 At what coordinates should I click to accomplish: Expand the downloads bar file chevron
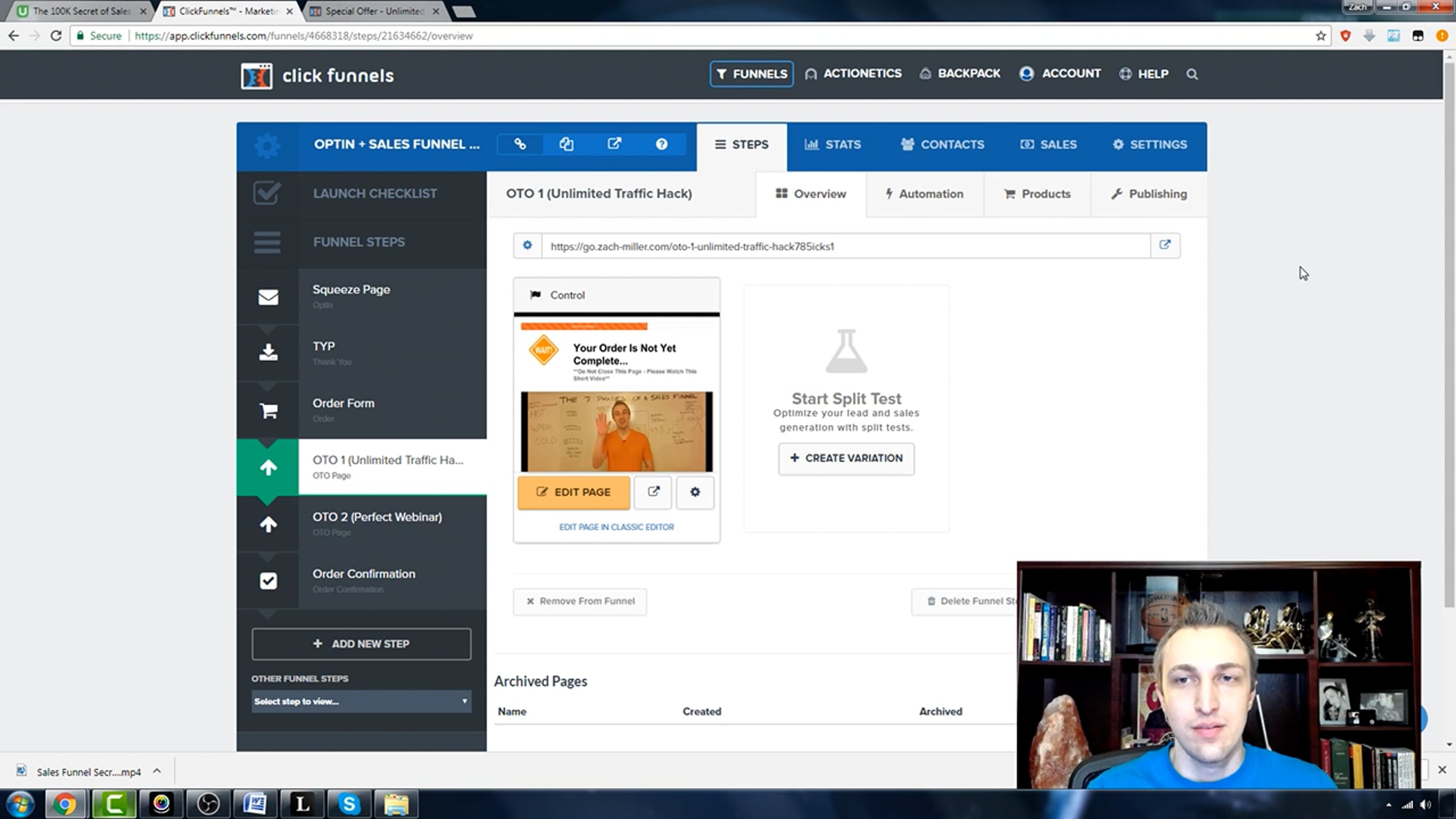(x=157, y=771)
